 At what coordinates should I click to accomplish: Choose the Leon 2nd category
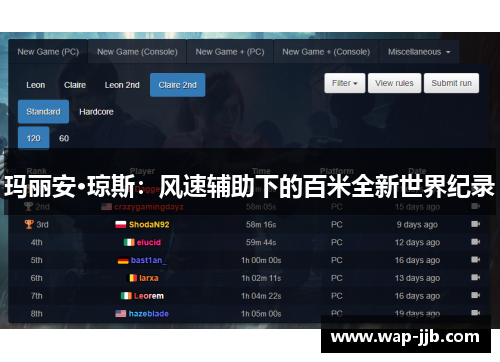coord(122,85)
